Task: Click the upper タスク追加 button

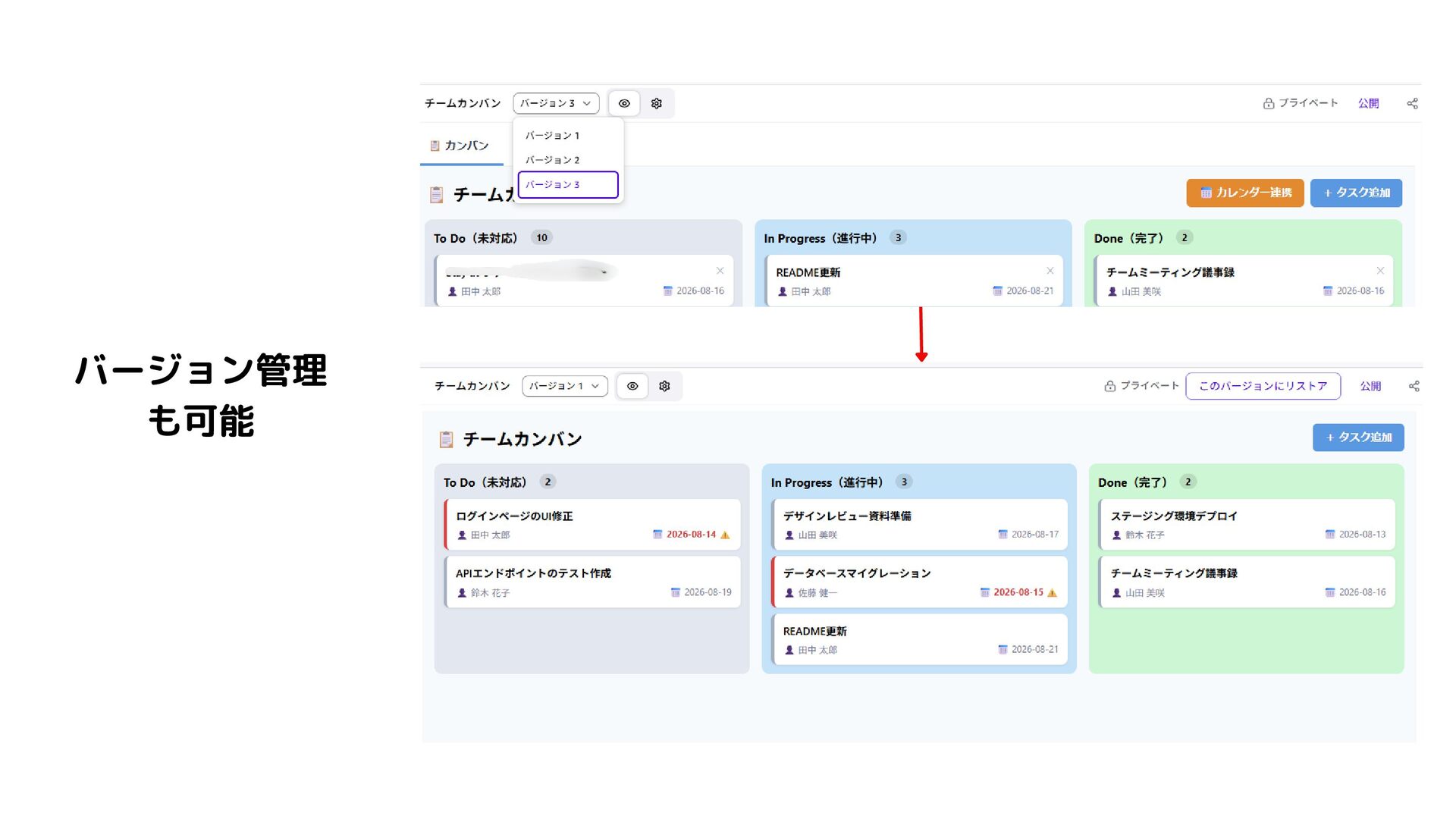Action: pyautogui.click(x=1356, y=193)
